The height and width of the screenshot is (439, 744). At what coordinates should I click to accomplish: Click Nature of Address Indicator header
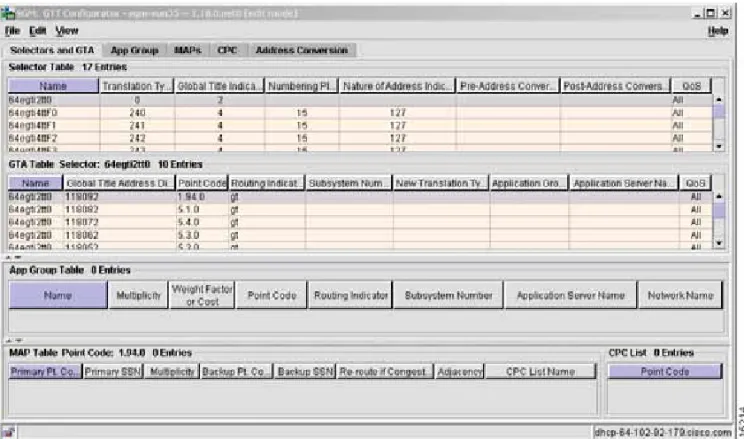pyautogui.click(x=397, y=86)
